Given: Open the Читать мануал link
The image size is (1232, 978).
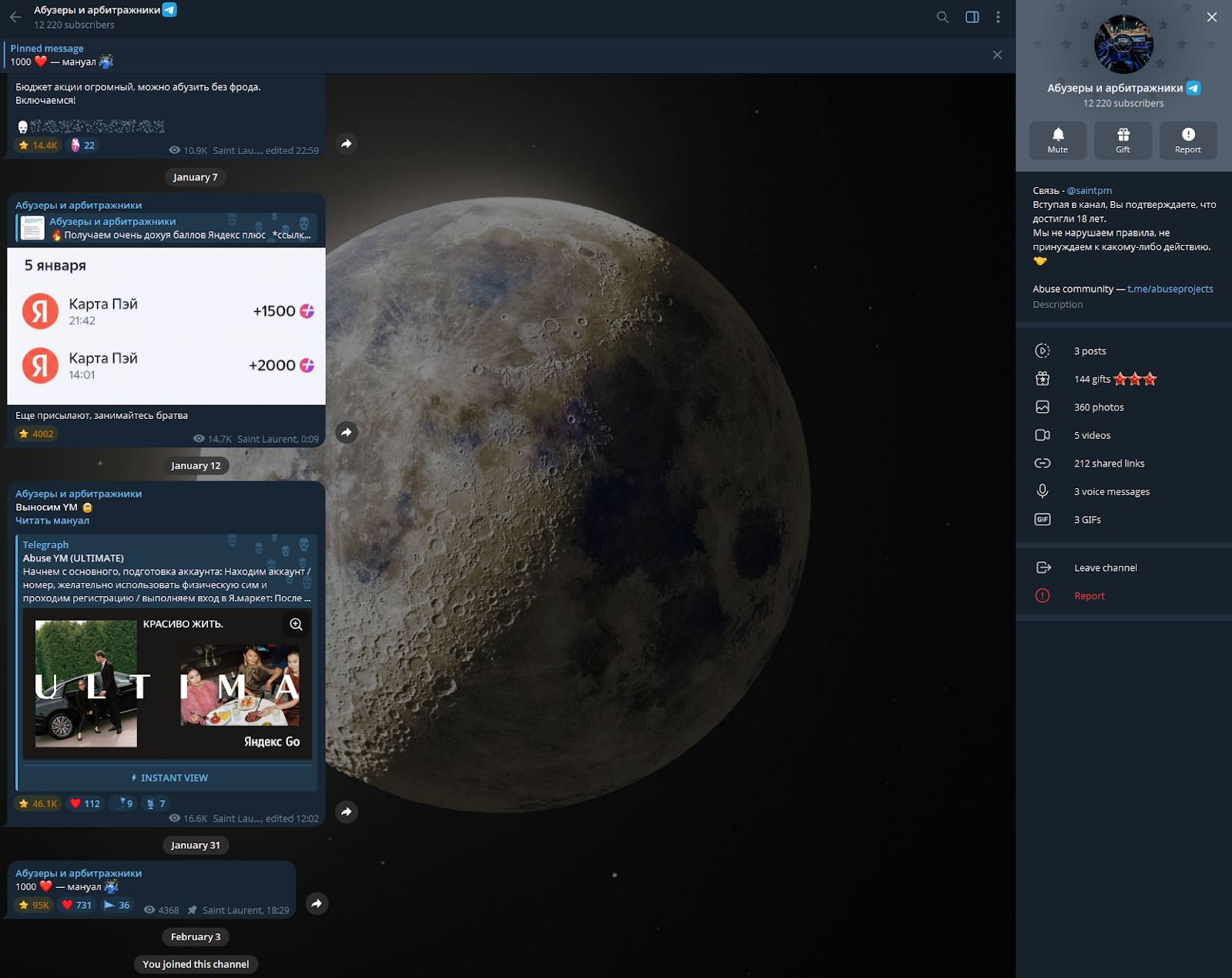Looking at the screenshot, I should point(52,521).
